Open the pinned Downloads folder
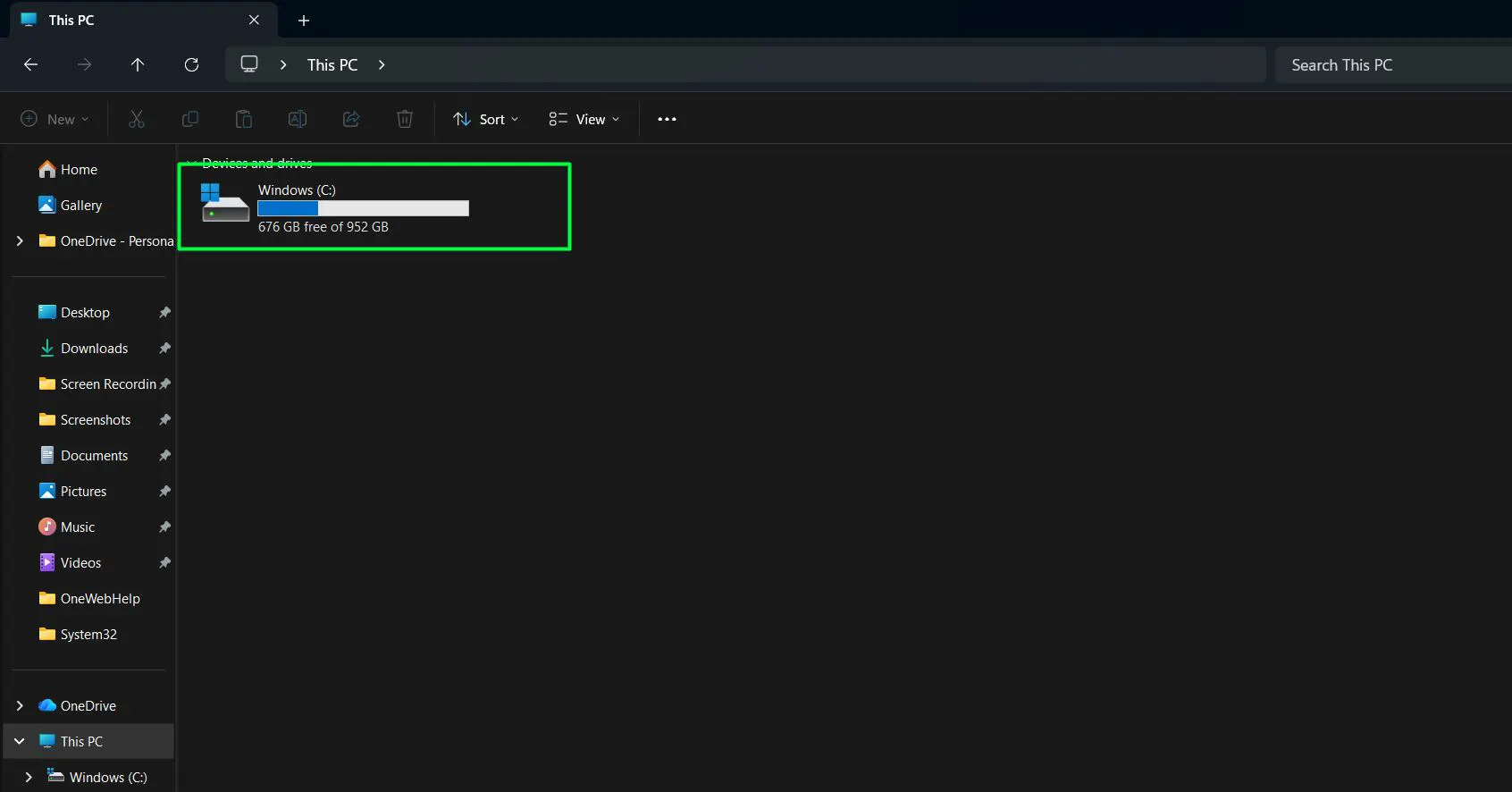Screen dimensions: 1512x792 93,348
